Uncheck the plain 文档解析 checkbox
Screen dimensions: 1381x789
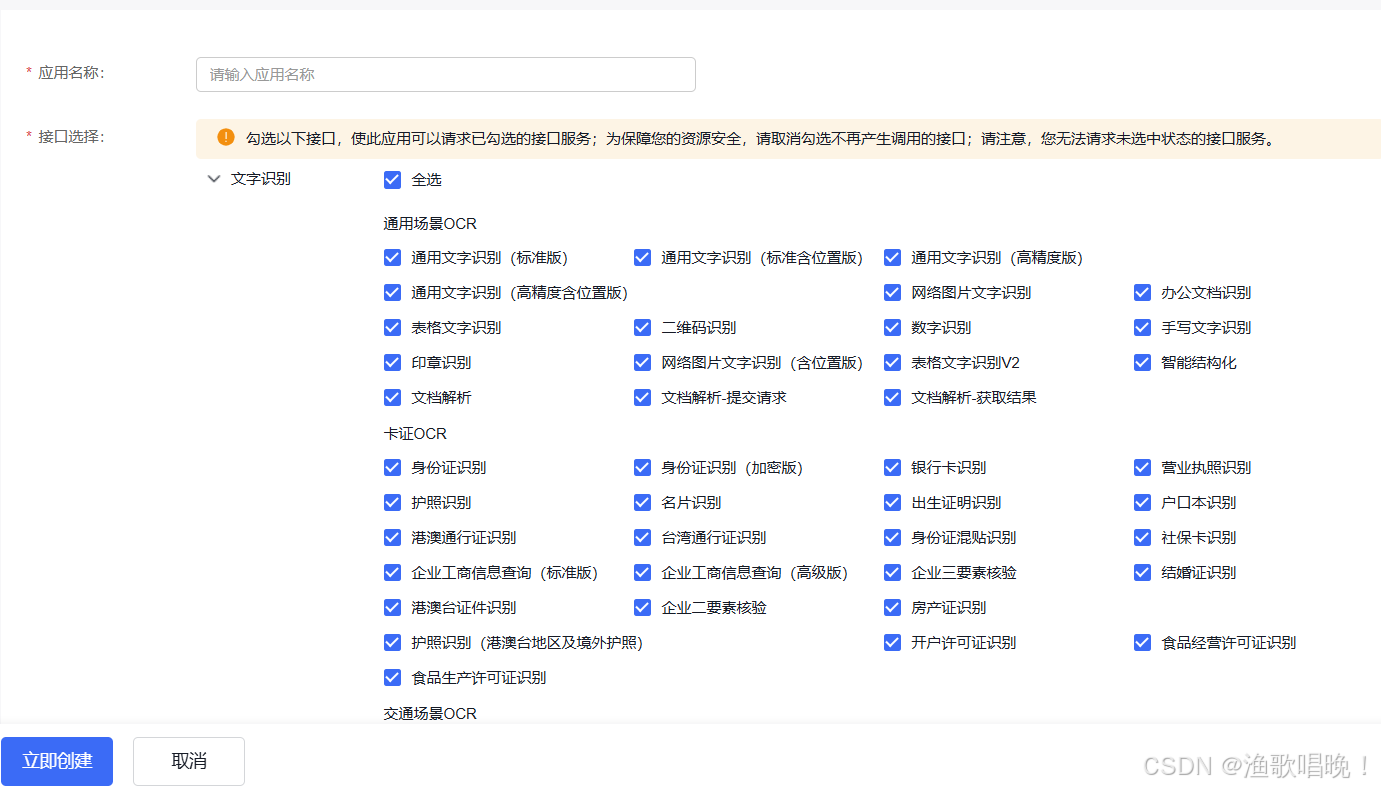[x=392, y=397]
